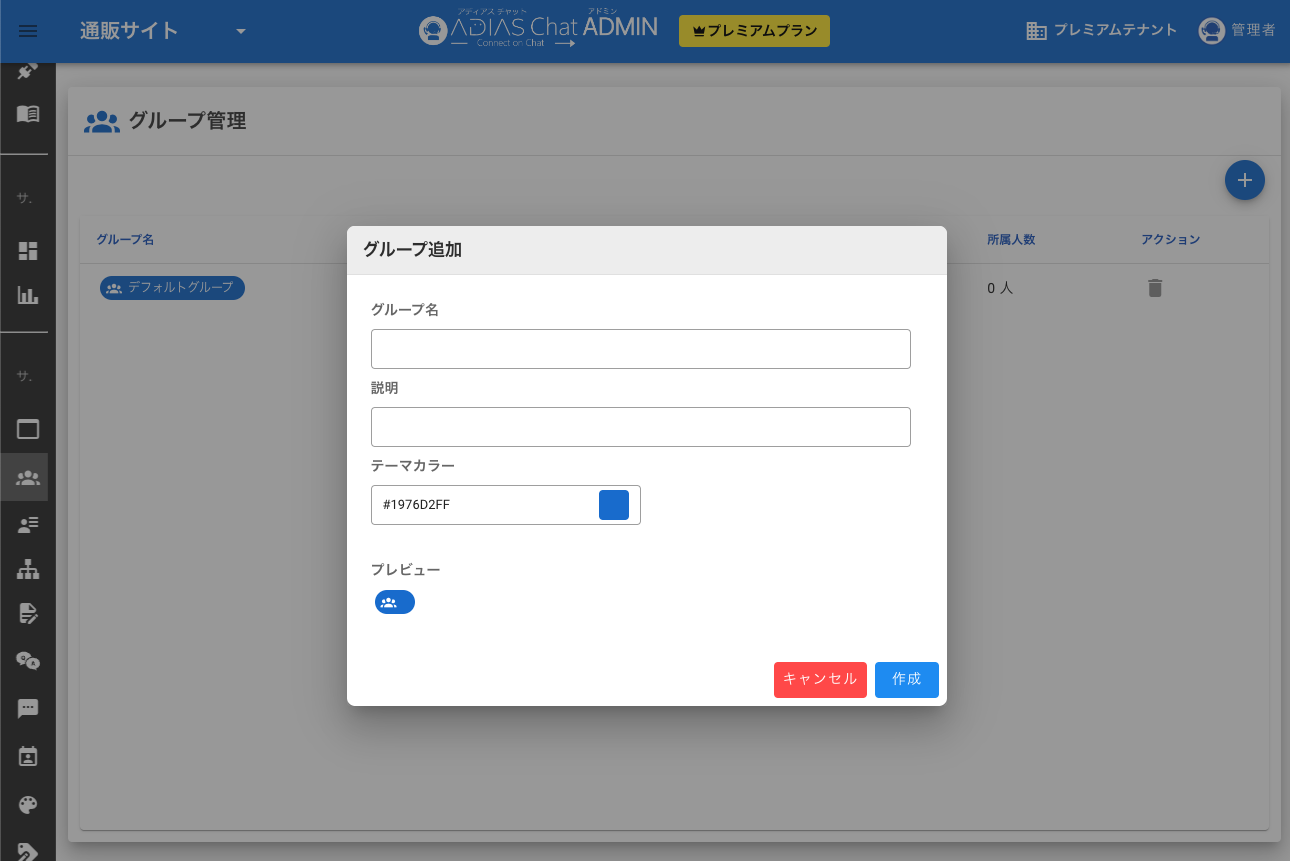Click the calendar schedule sidebar icon
Image resolution: width=1290 pixels, height=861 pixels.
[28, 756]
